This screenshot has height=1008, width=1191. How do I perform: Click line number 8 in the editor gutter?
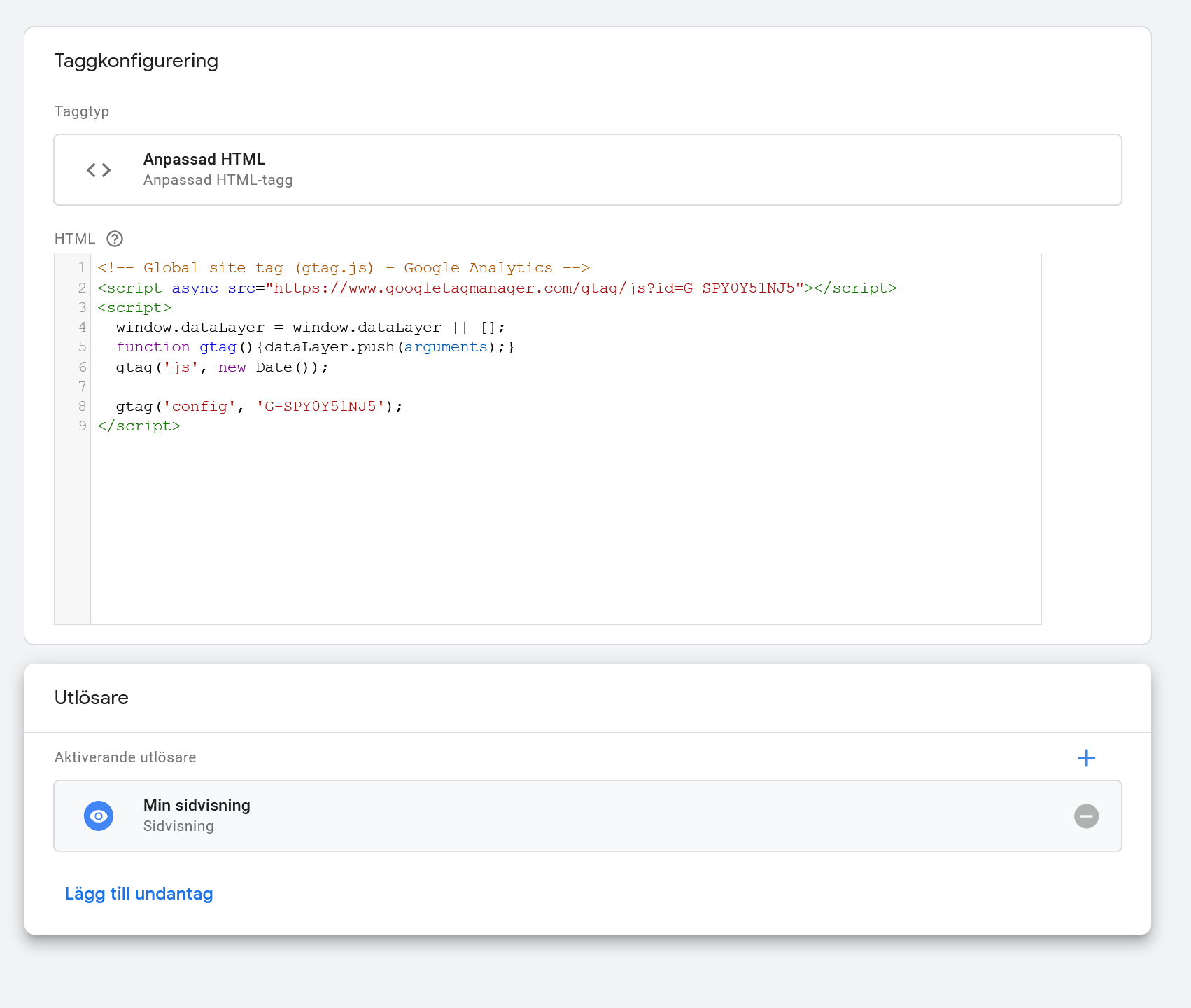[82, 406]
